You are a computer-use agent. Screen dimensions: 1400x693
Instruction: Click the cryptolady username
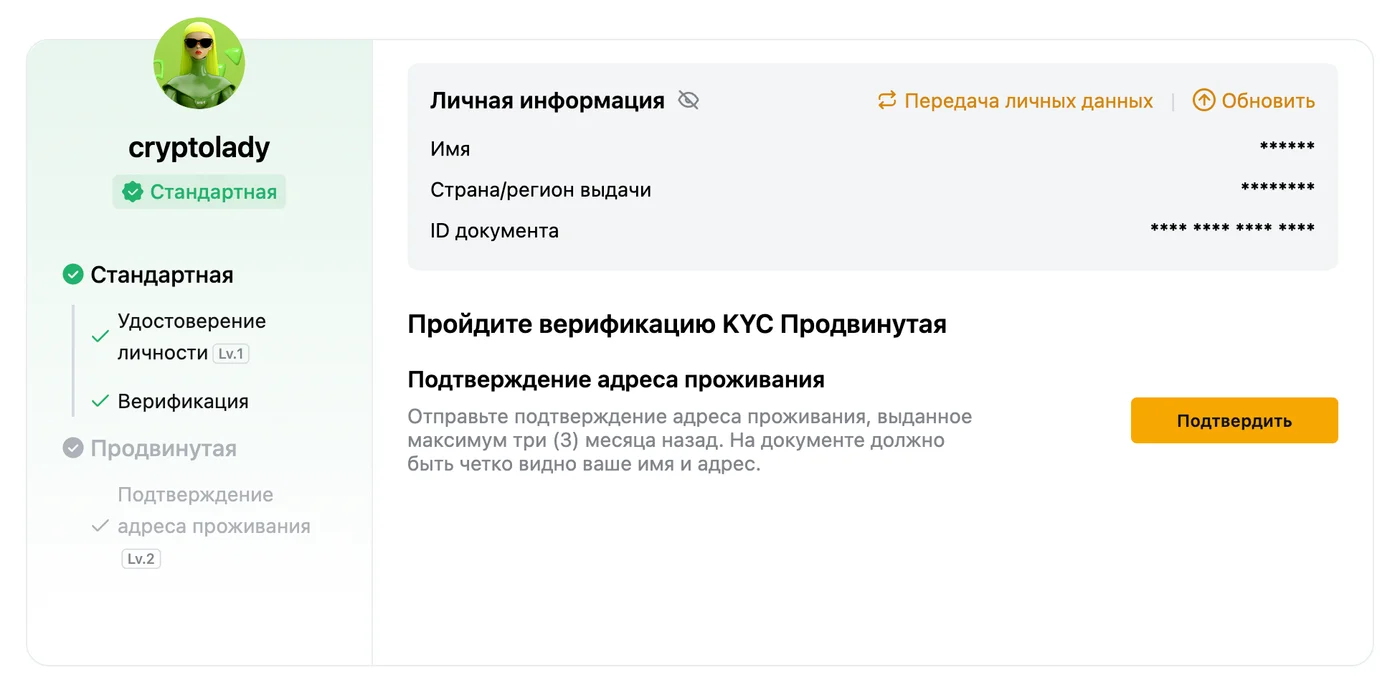(x=199, y=148)
